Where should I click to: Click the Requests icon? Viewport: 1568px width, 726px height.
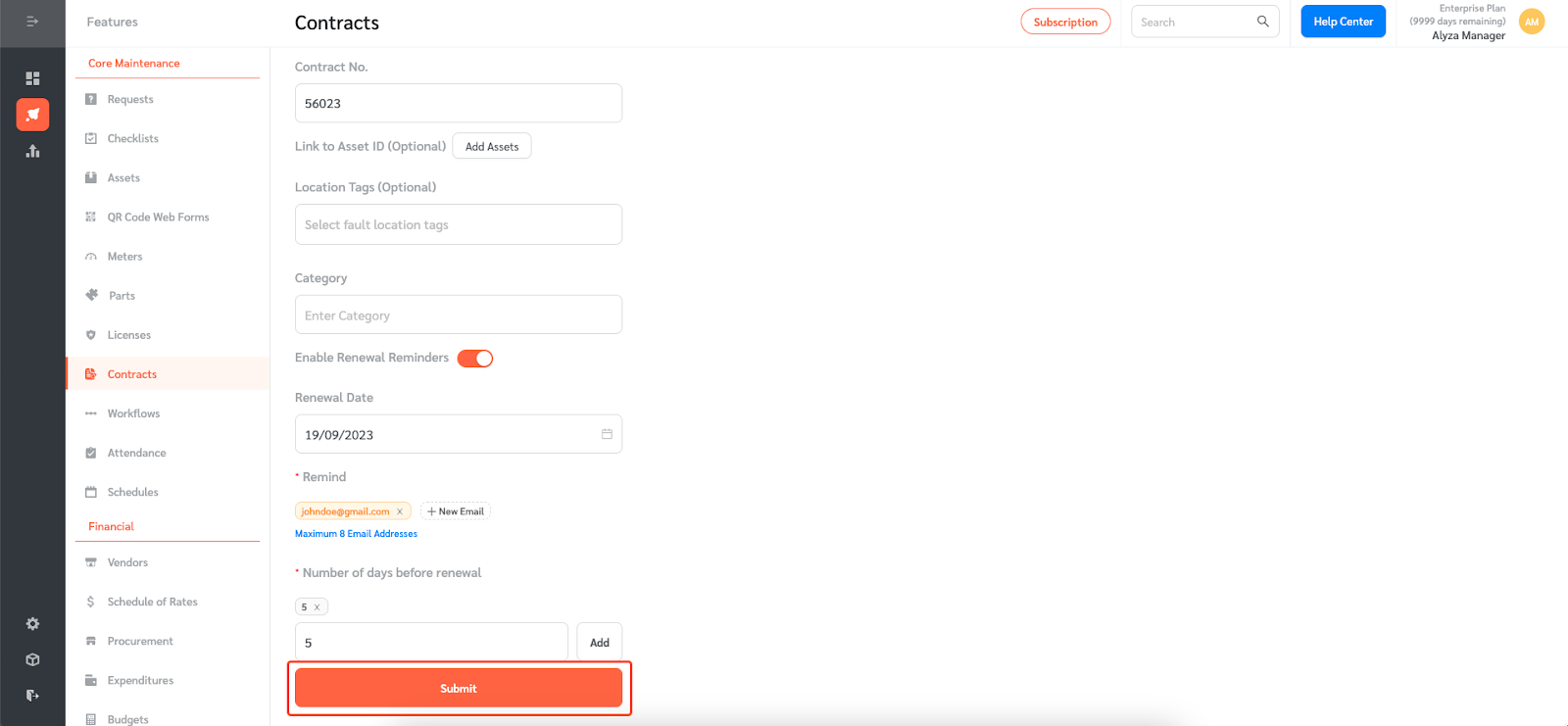point(91,99)
